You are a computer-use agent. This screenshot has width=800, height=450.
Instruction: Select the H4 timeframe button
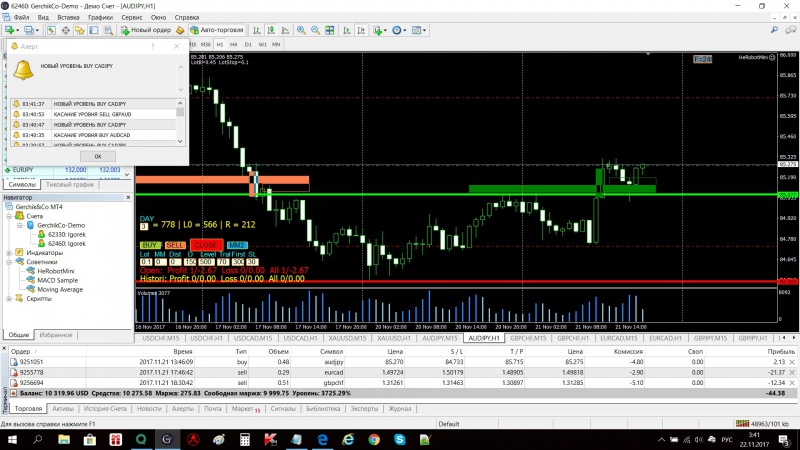coord(234,44)
